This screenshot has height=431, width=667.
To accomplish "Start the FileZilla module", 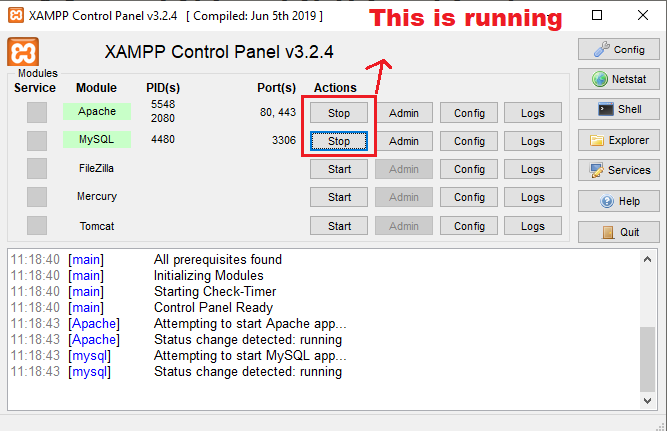I will 339,169.
